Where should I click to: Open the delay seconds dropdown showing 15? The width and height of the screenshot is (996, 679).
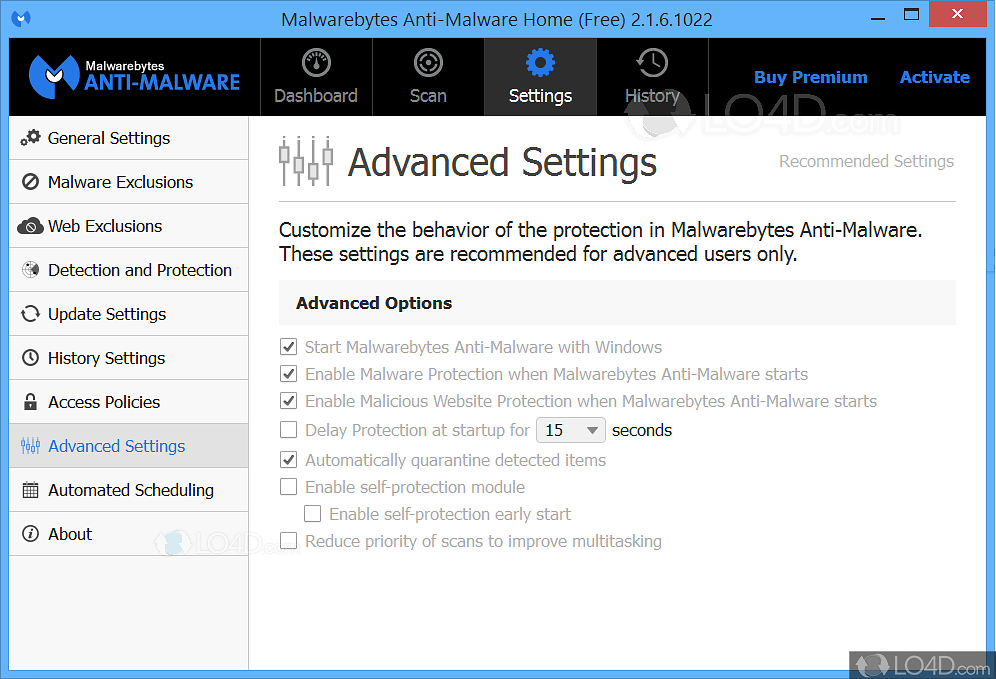pos(570,430)
